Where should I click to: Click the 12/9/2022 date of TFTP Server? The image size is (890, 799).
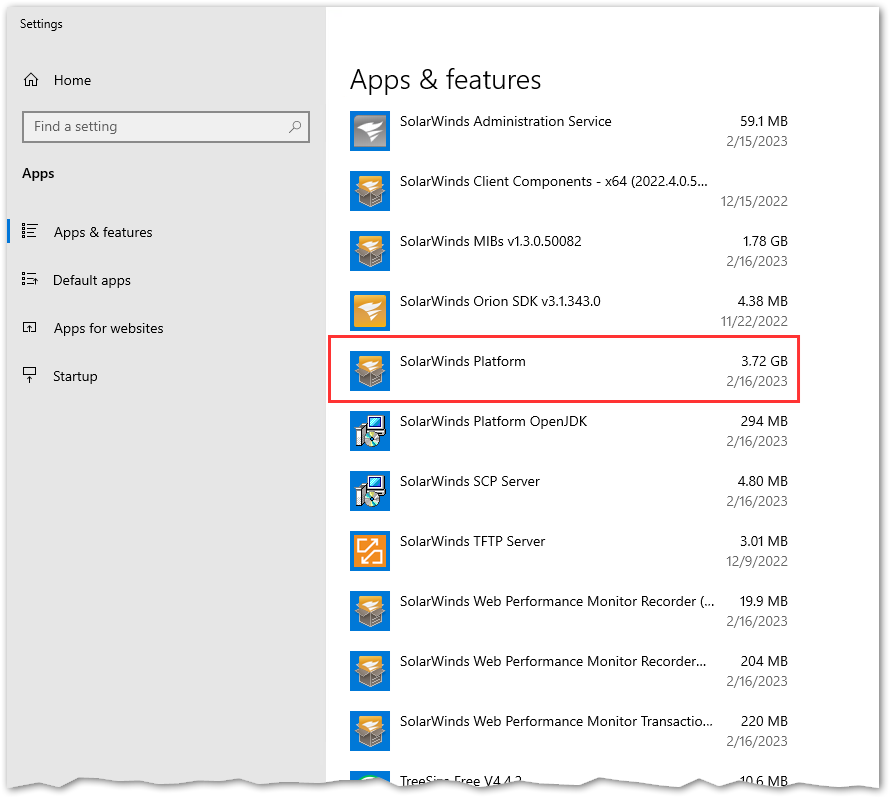click(x=757, y=561)
